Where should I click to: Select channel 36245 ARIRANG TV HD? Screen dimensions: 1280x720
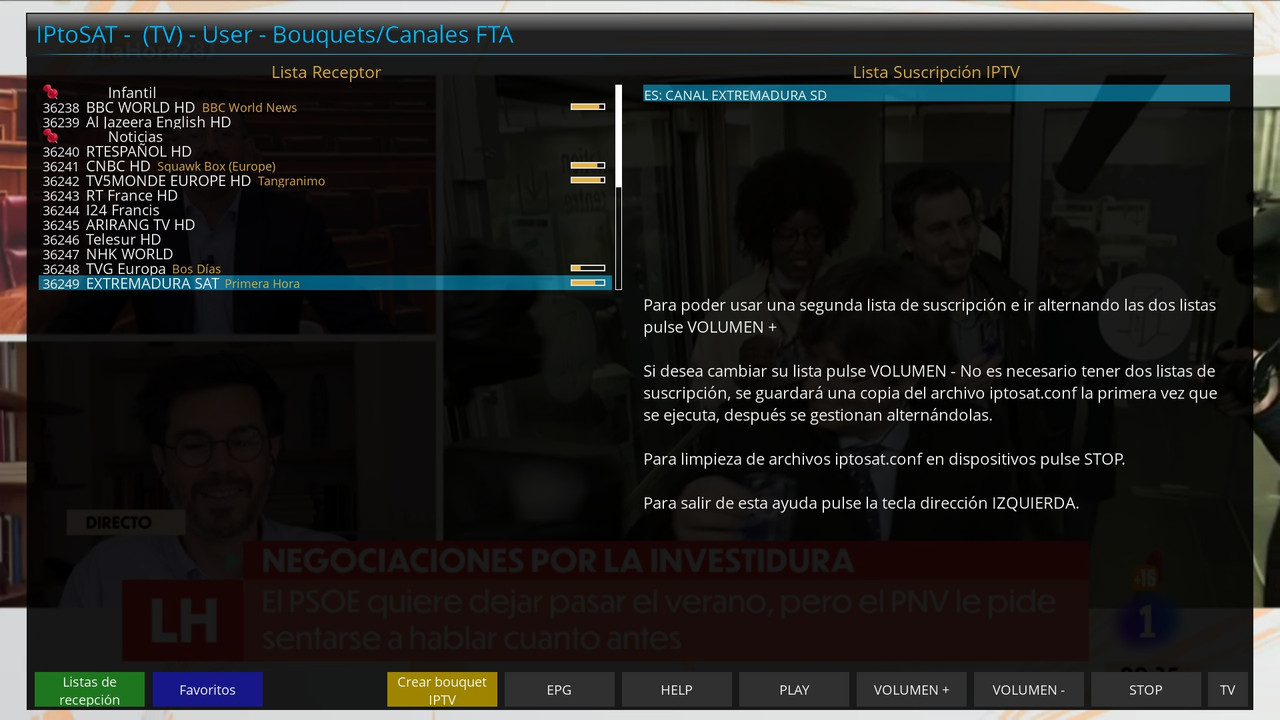pos(325,225)
